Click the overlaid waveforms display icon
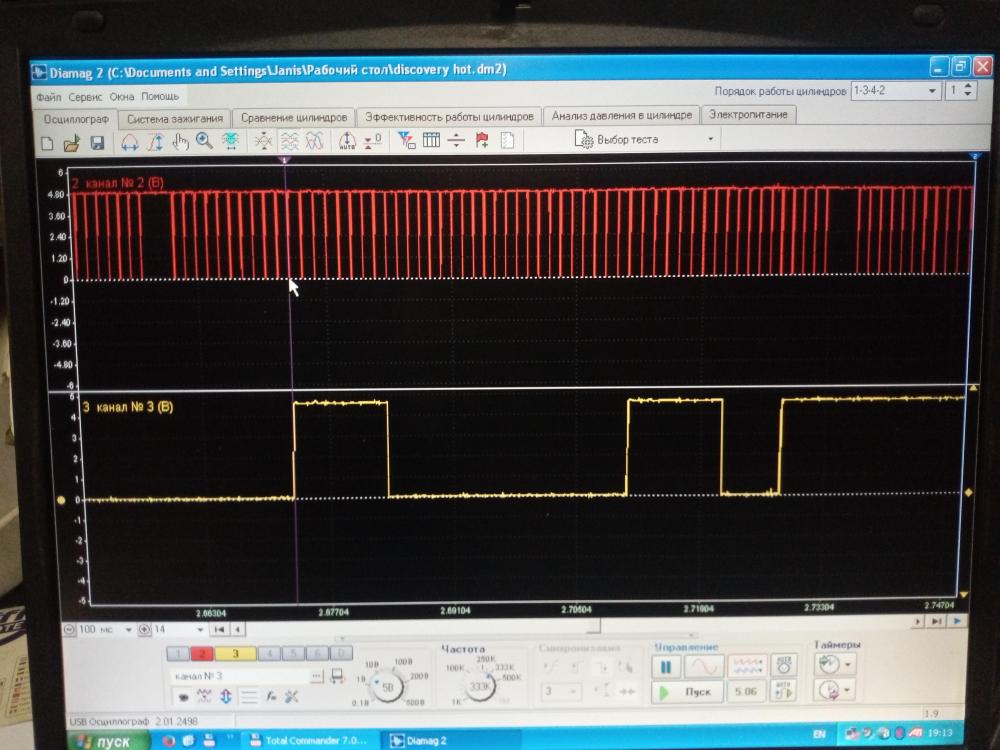 [x=314, y=140]
